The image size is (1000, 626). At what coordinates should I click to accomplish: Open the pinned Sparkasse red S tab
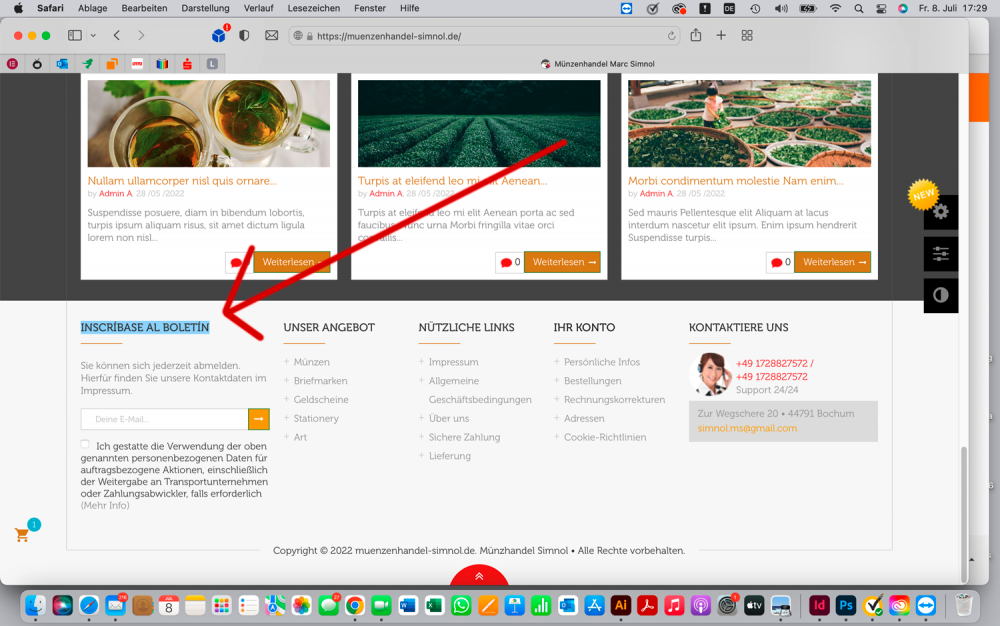pos(188,64)
